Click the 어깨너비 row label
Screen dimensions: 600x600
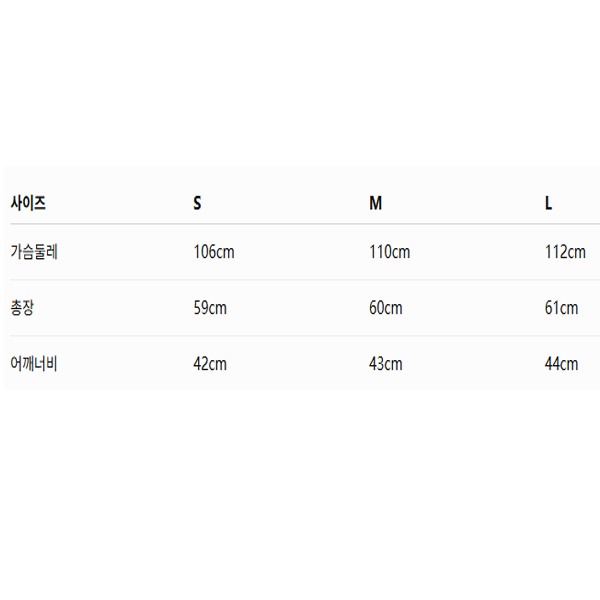(x=34, y=364)
